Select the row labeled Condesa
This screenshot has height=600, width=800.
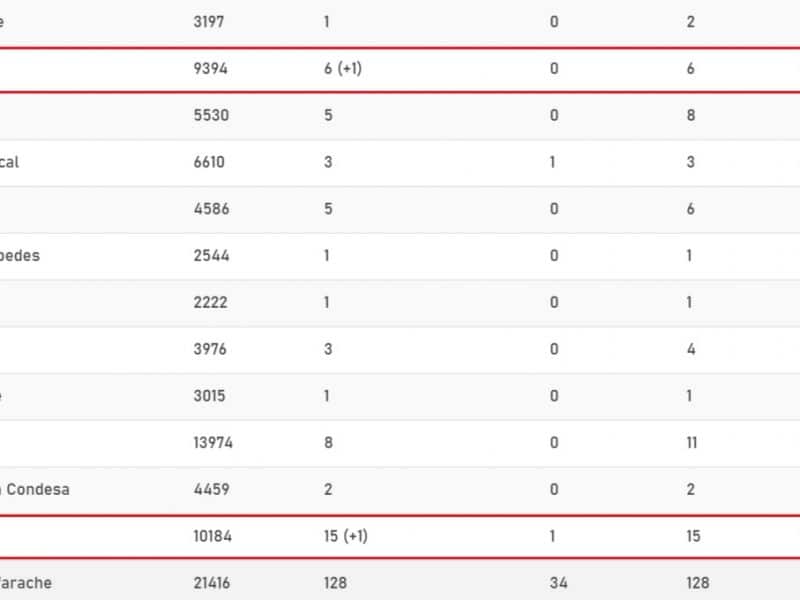(x=400, y=489)
